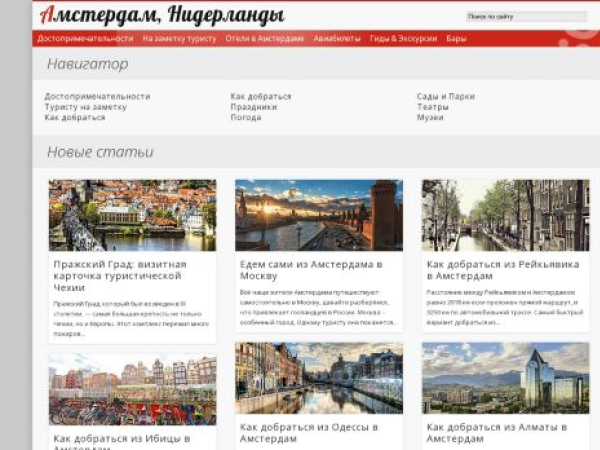Click Достопримечательности link in the Навигатор list
Screen dimensions: 600x450
click(x=97, y=96)
